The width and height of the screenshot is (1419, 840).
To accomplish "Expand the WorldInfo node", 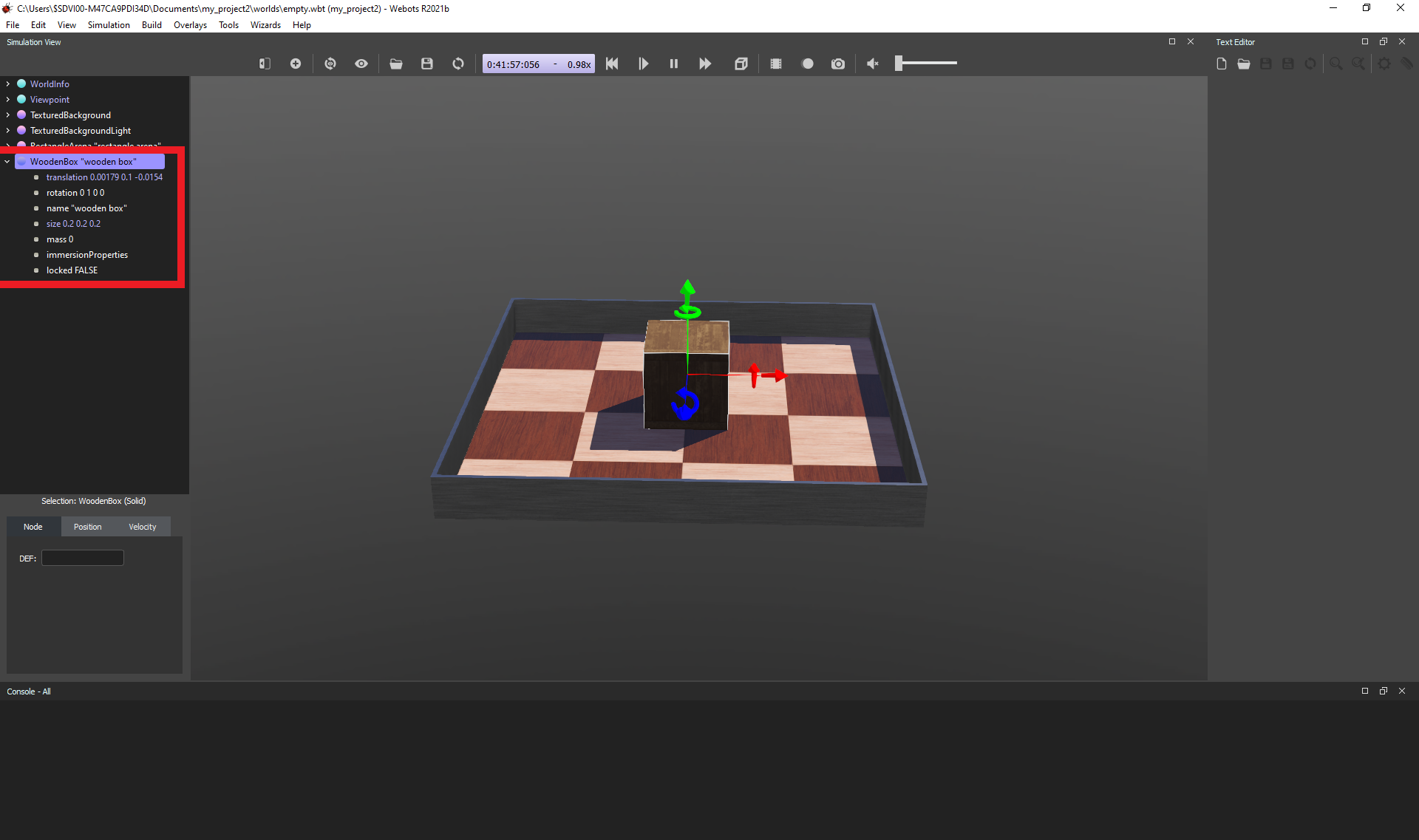I will (8, 84).
